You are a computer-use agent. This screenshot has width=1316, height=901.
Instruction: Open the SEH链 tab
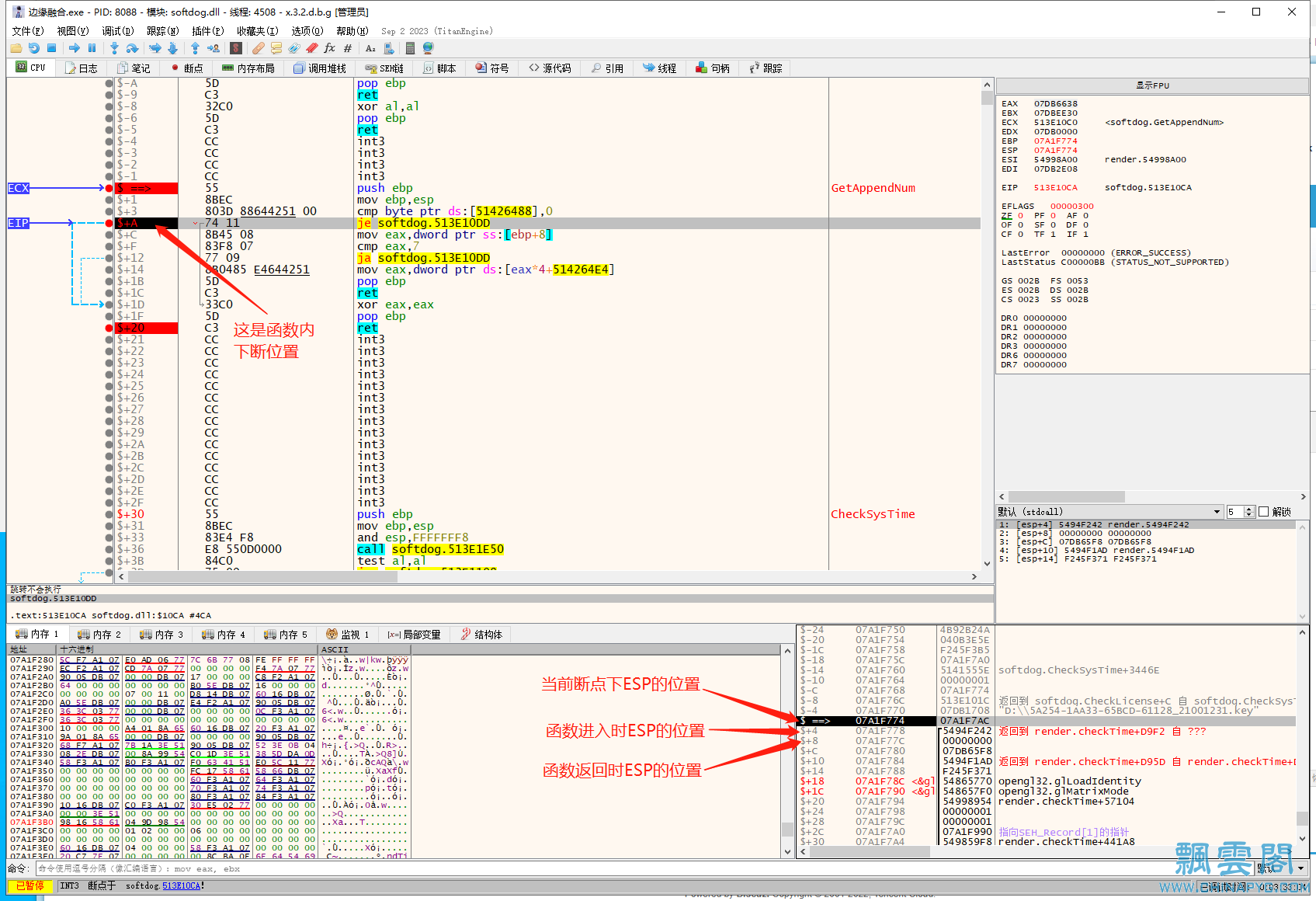pyautogui.click(x=385, y=68)
